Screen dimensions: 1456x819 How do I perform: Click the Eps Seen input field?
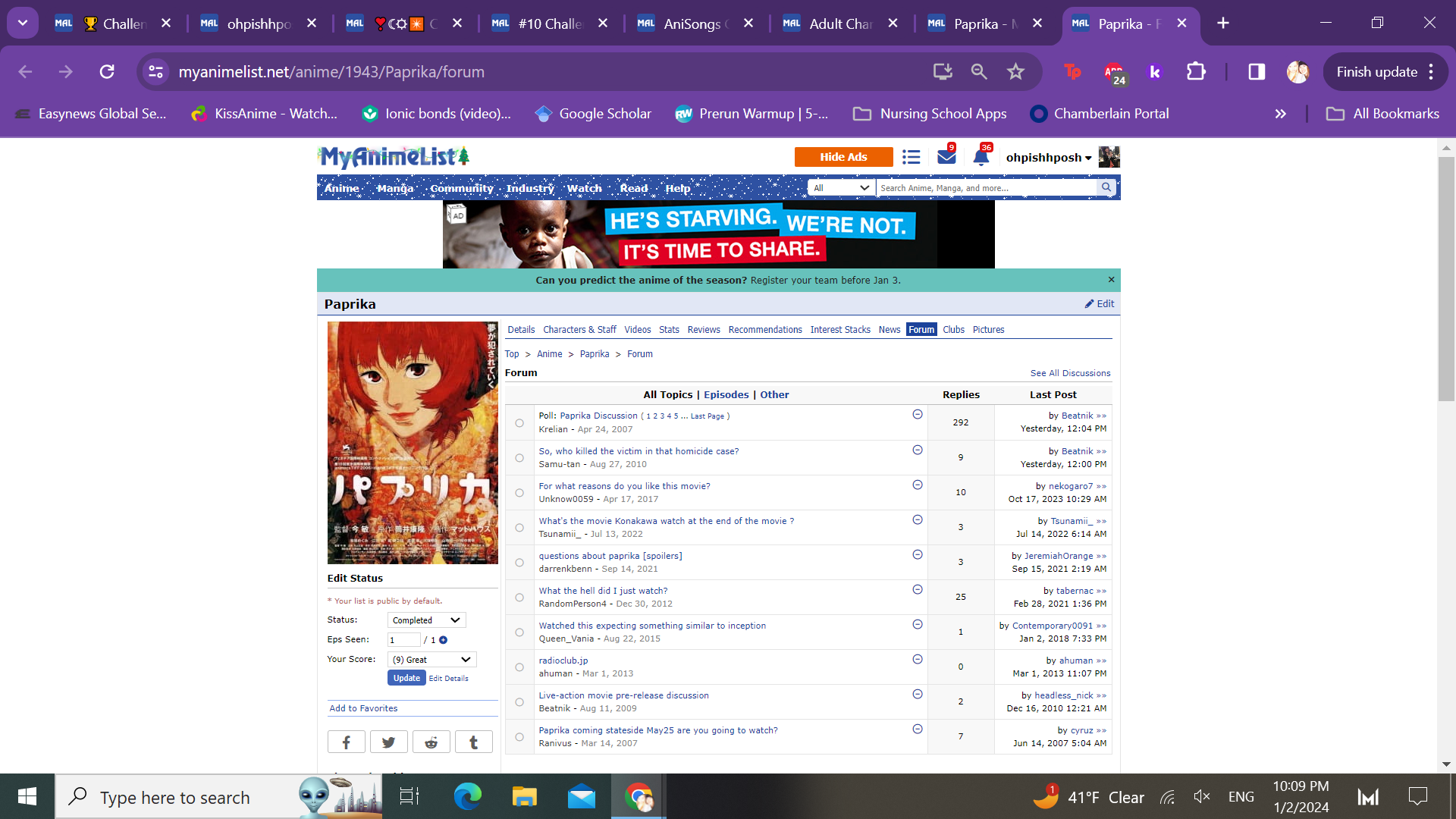(x=403, y=640)
